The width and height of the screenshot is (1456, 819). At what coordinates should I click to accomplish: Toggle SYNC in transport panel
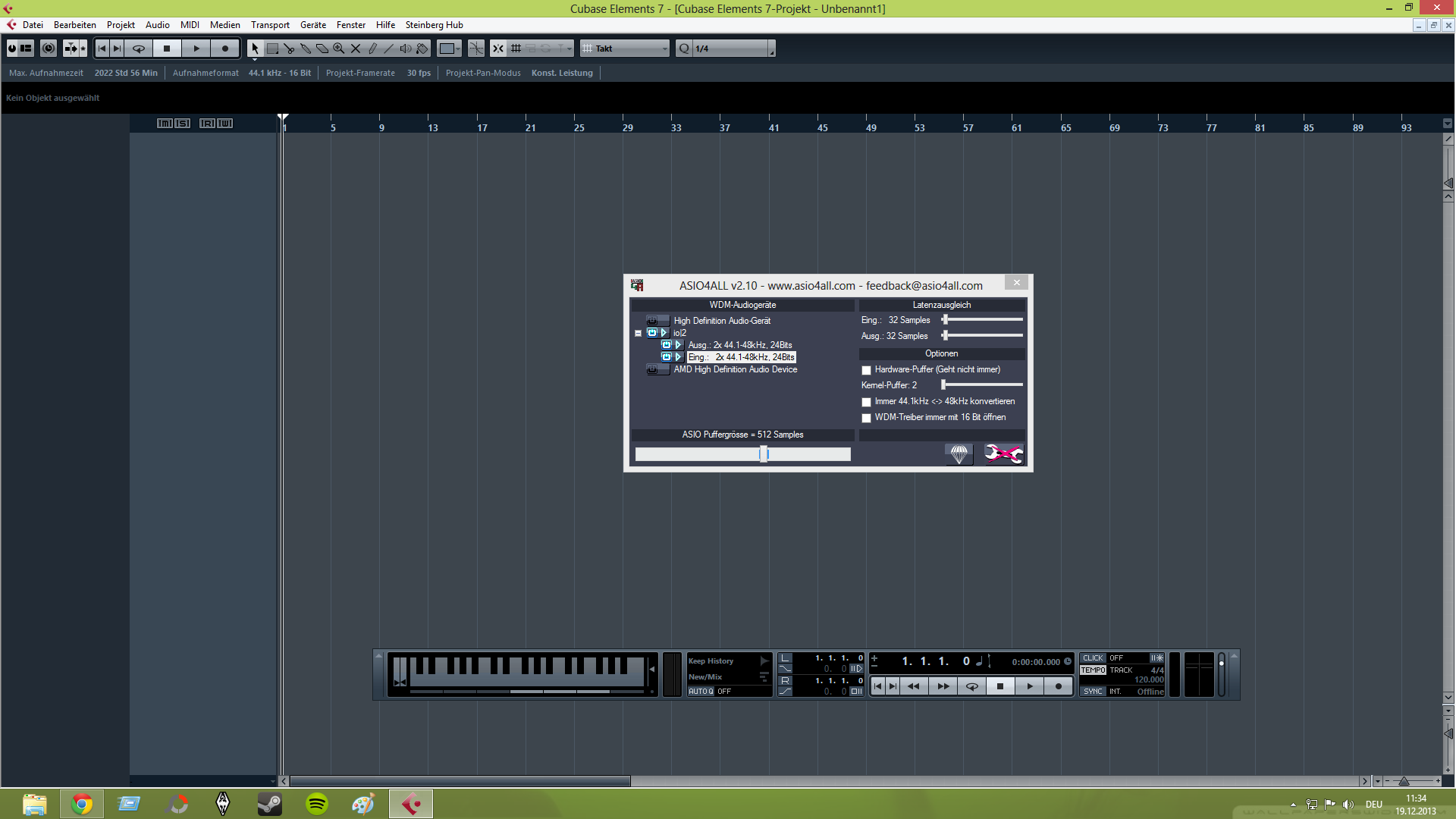tap(1093, 691)
